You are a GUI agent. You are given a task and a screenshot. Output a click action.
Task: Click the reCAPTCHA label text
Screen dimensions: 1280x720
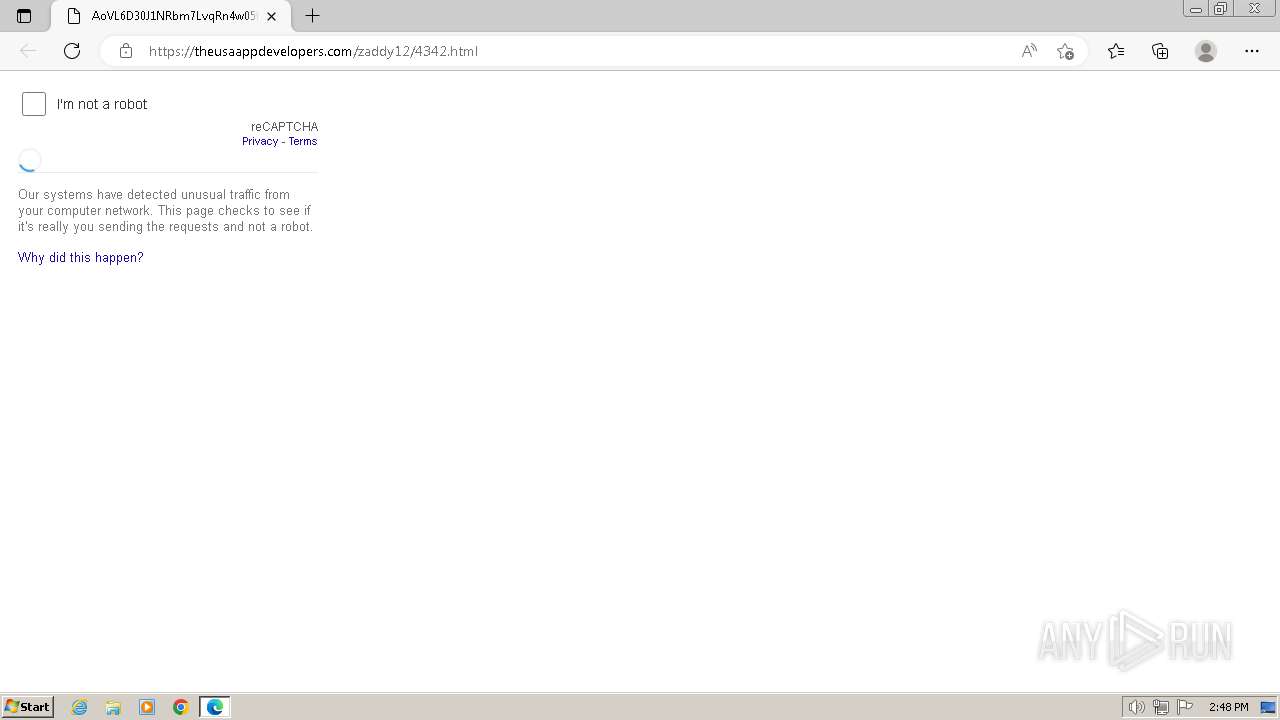284,127
